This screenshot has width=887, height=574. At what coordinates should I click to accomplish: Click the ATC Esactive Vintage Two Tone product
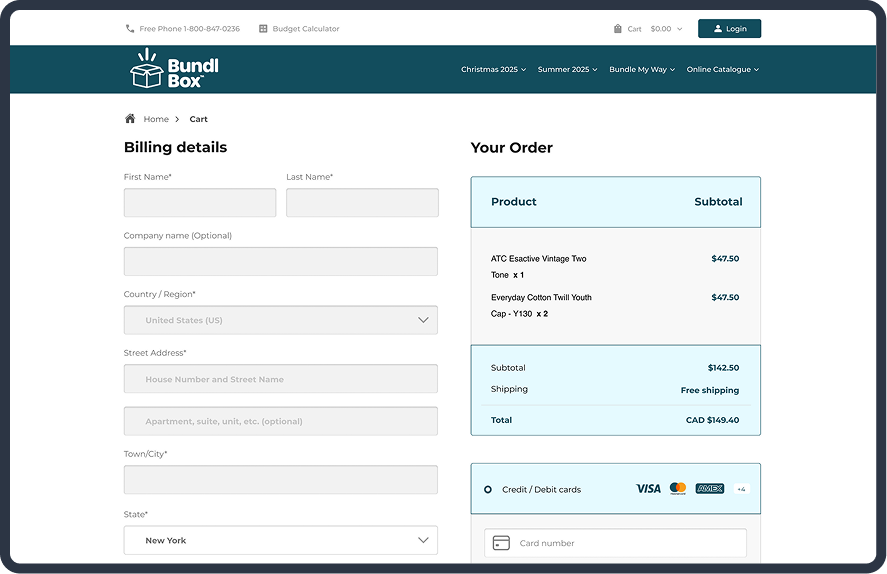point(539,266)
